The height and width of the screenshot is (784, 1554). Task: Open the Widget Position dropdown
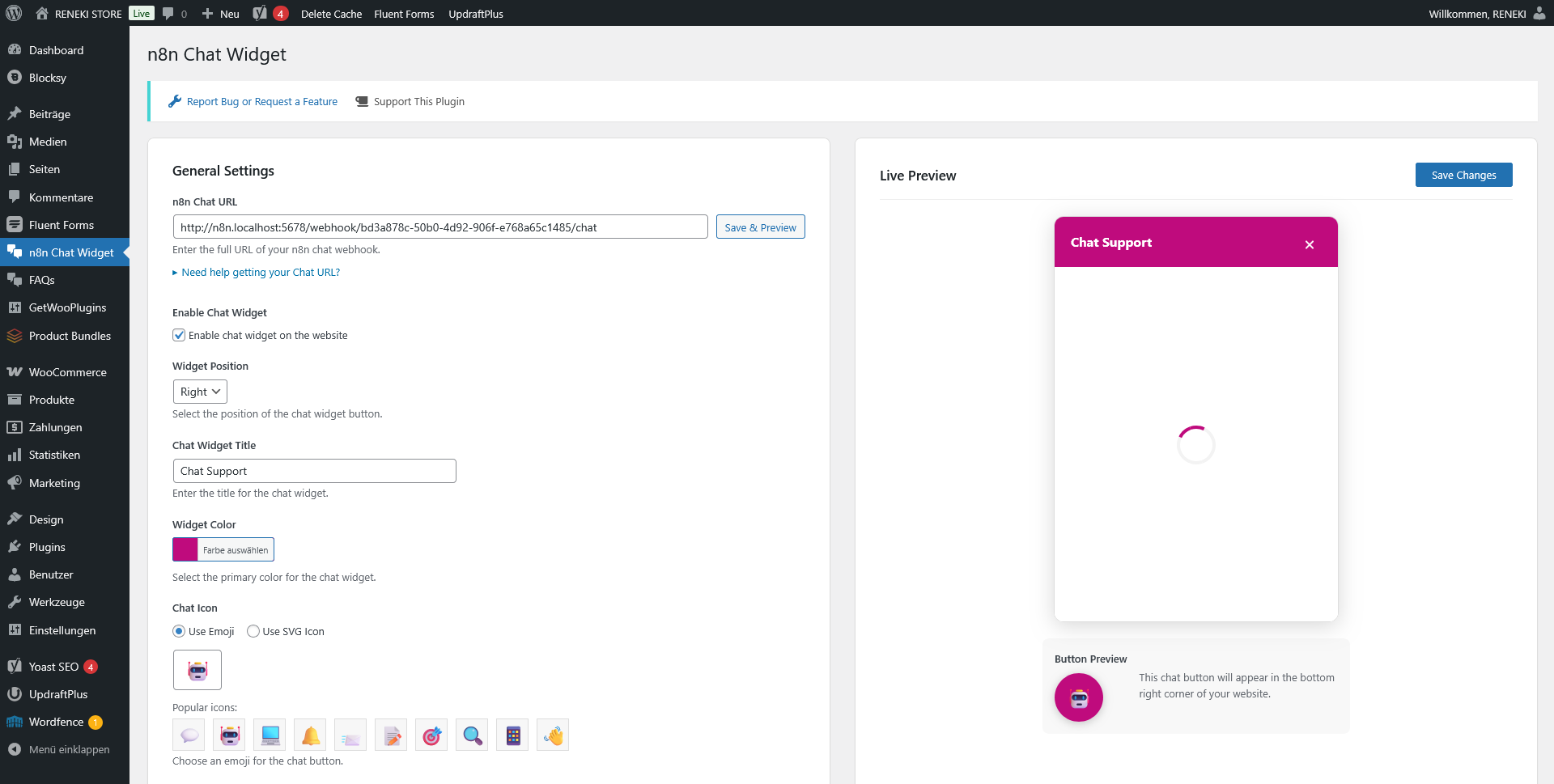pyautogui.click(x=200, y=392)
